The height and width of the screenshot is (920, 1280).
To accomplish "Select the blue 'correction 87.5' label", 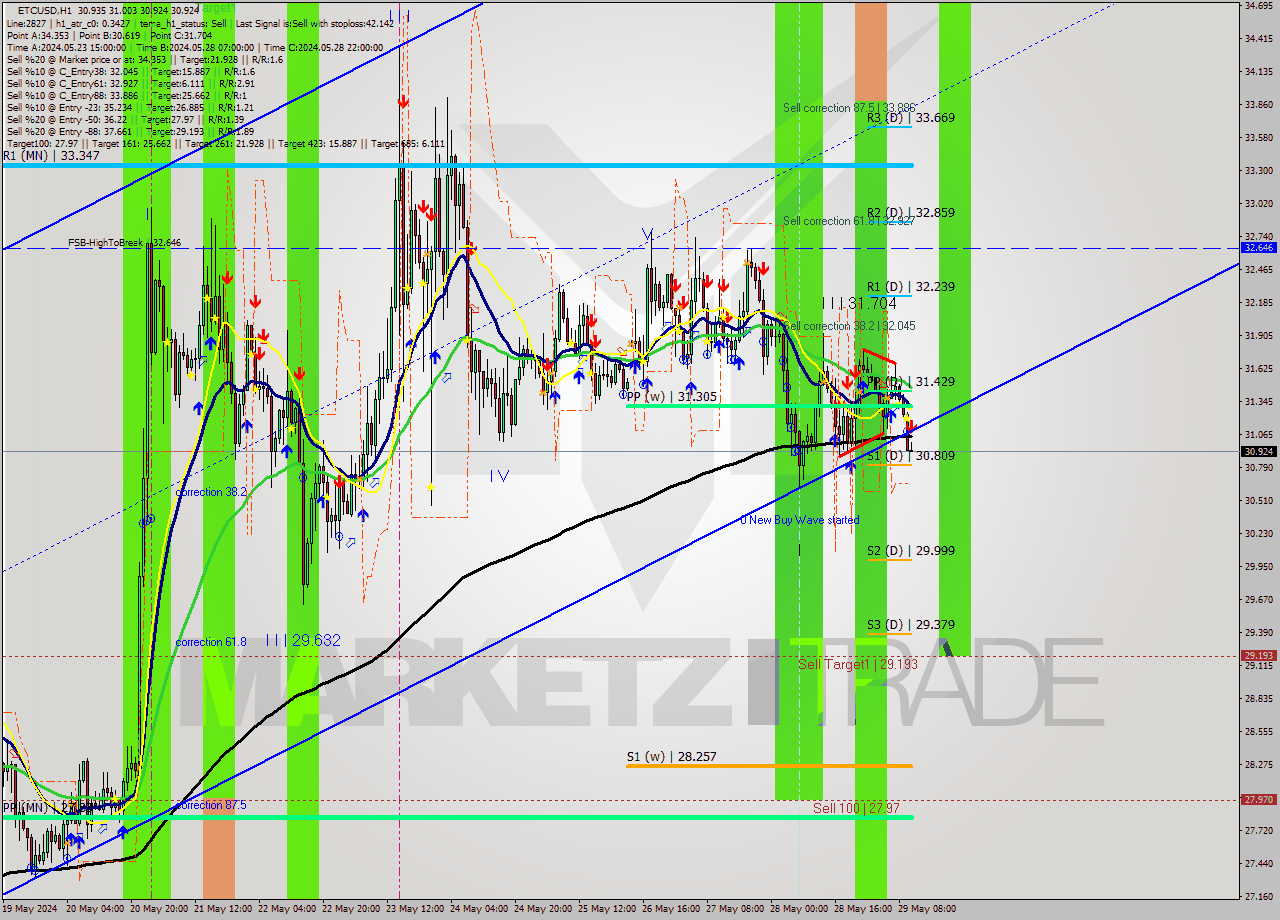I will [211, 805].
